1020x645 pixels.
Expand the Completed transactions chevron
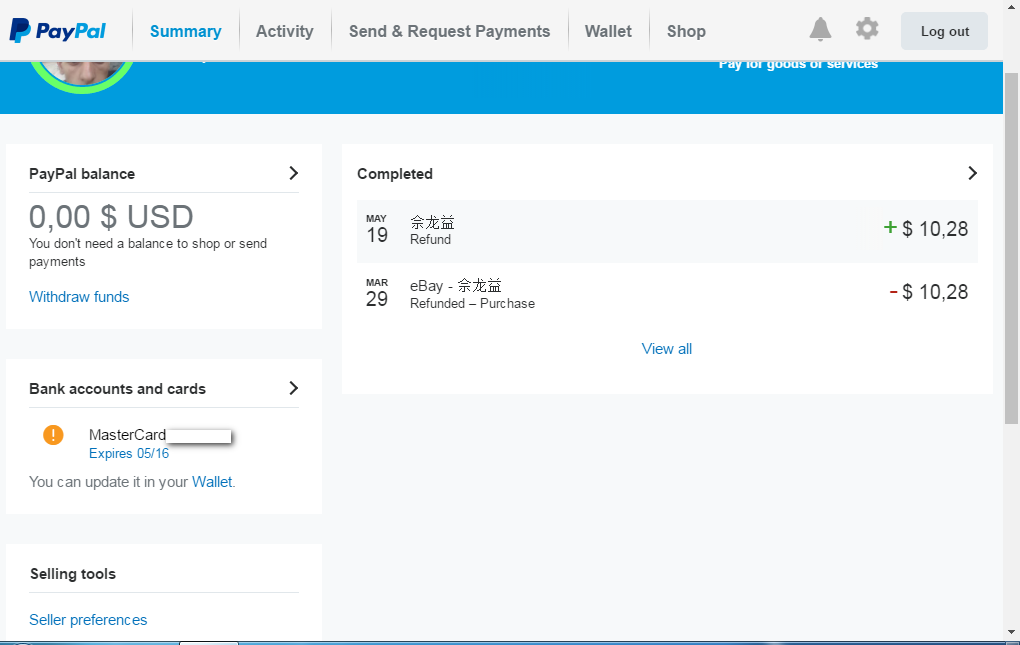[973, 173]
